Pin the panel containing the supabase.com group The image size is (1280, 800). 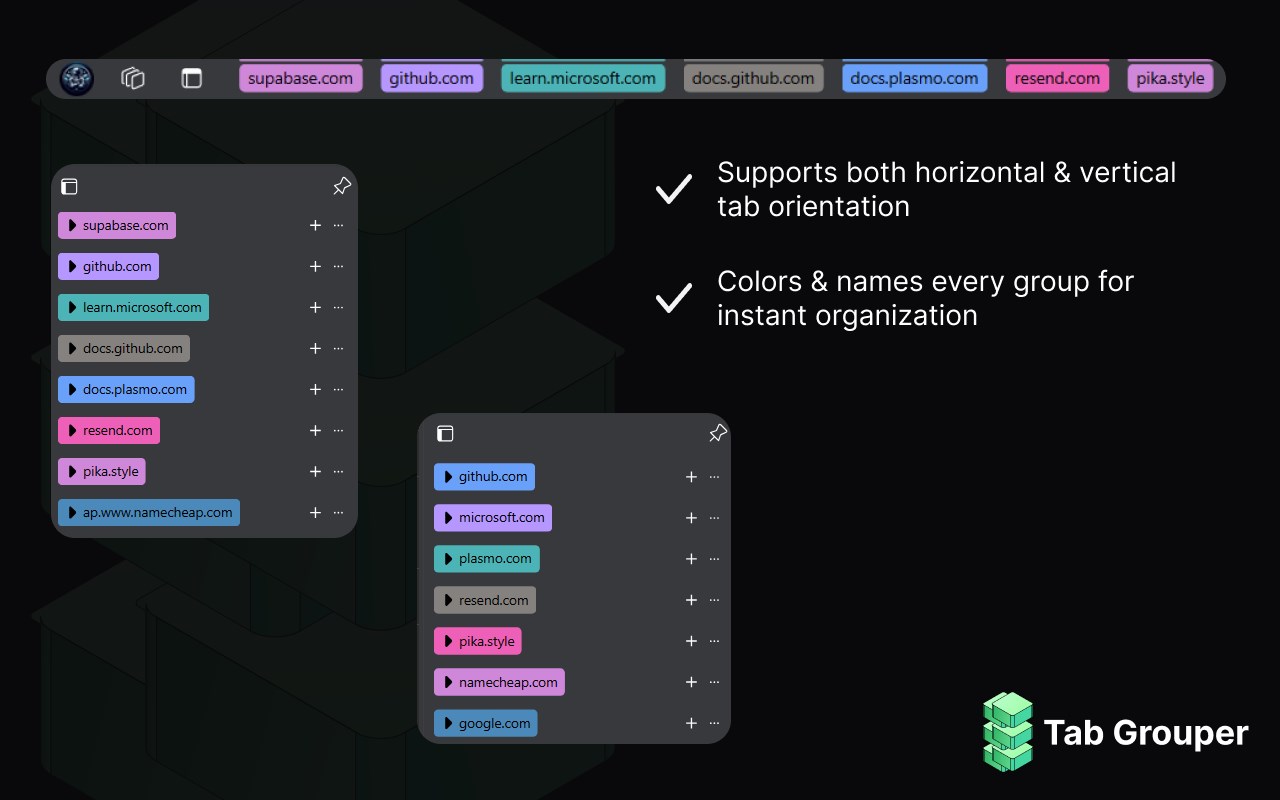[342, 186]
